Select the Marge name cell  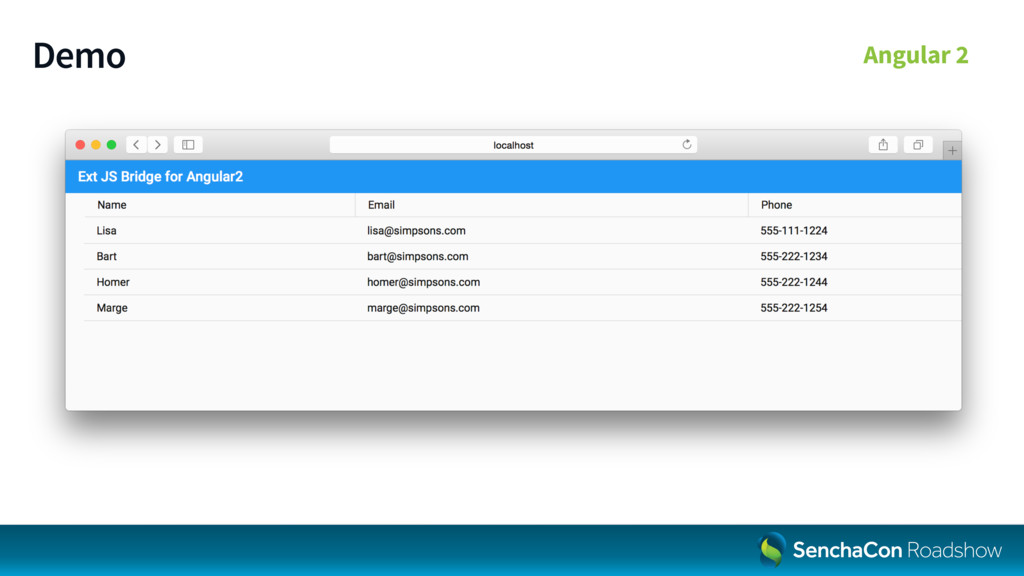pos(220,308)
